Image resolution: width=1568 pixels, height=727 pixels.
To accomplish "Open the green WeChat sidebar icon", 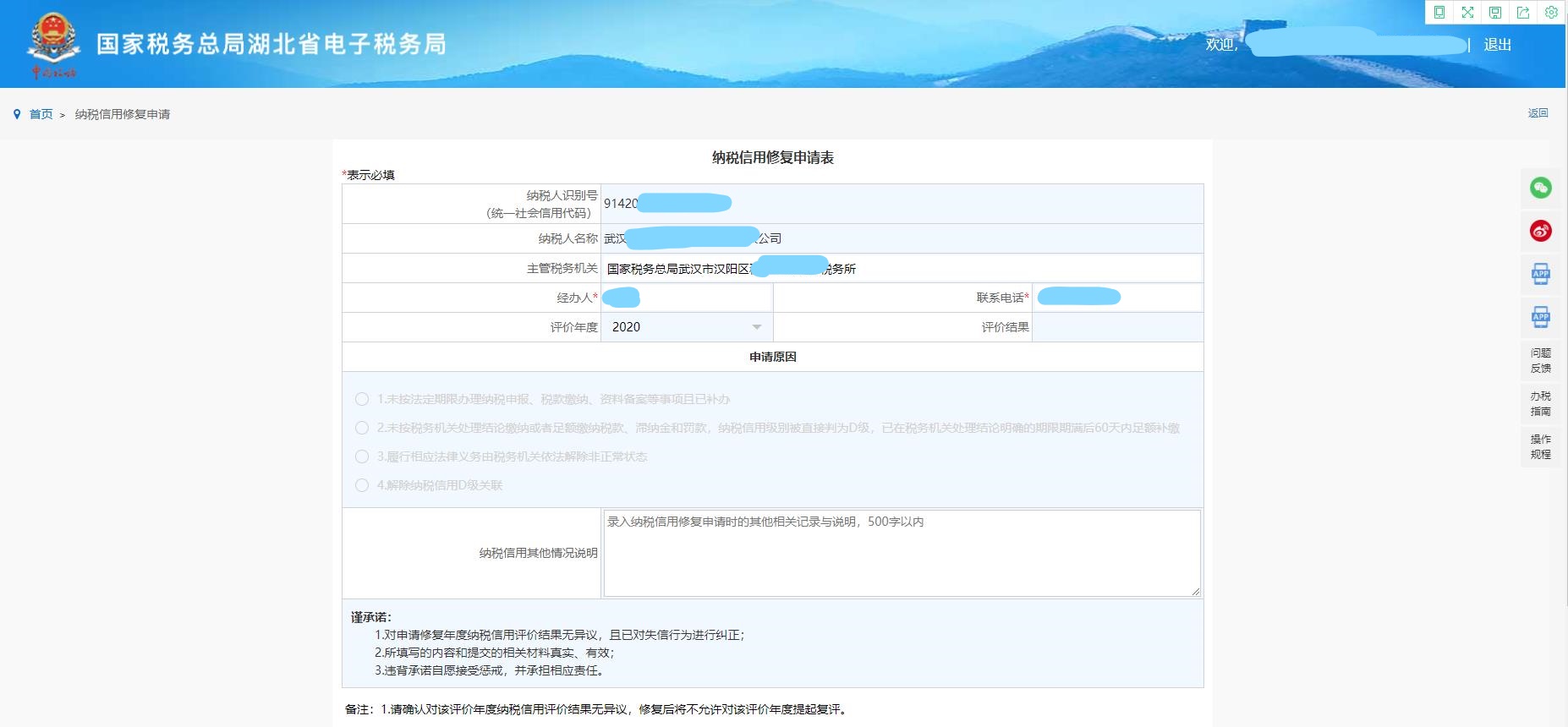I will coord(1541,188).
